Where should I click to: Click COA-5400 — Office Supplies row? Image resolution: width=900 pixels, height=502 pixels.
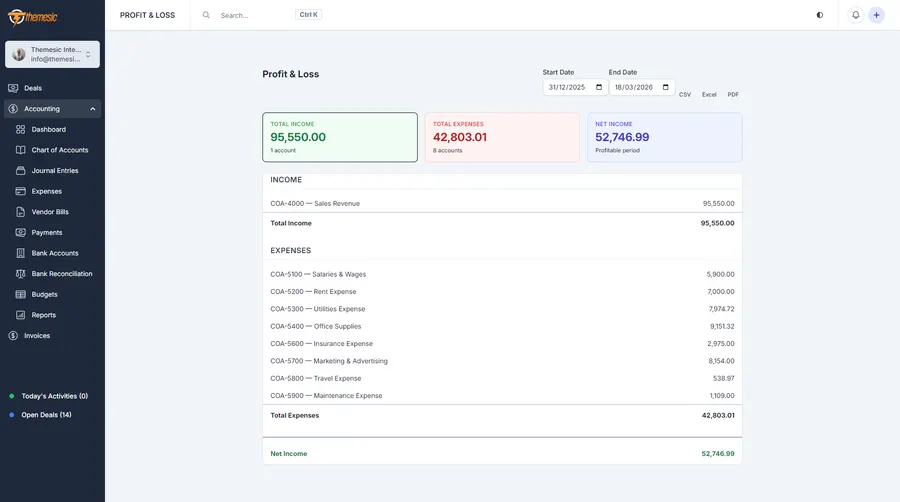point(502,326)
